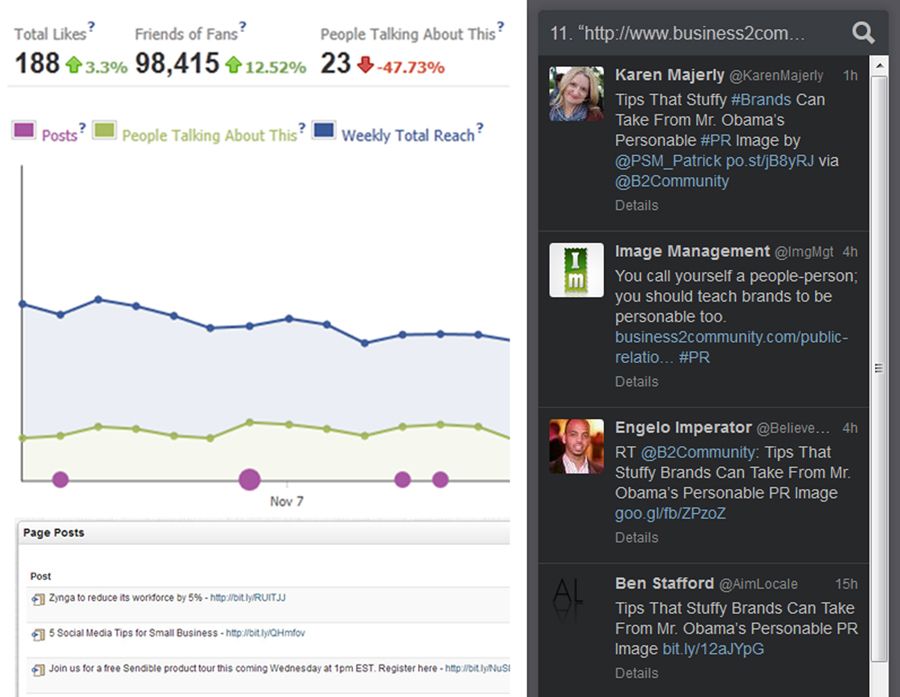Click Engelo Imperator's profile picture
Image resolution: width=900 pixels, height=697 pixels.
point(576,446)
